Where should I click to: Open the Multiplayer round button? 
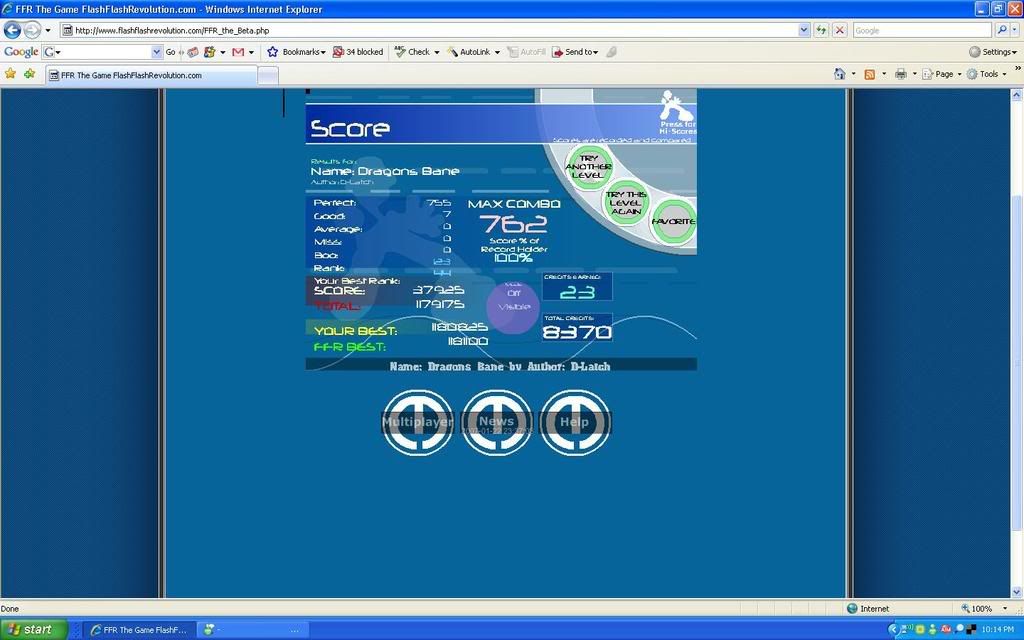417,422
